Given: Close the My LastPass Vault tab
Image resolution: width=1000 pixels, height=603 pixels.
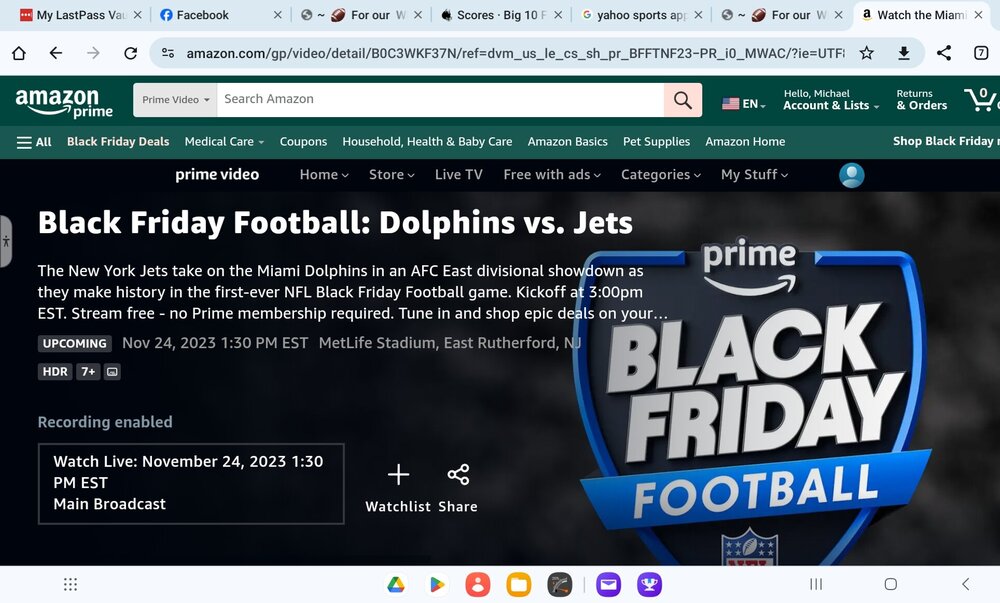Looking at the screenshot, I should (x=137, y=15).
